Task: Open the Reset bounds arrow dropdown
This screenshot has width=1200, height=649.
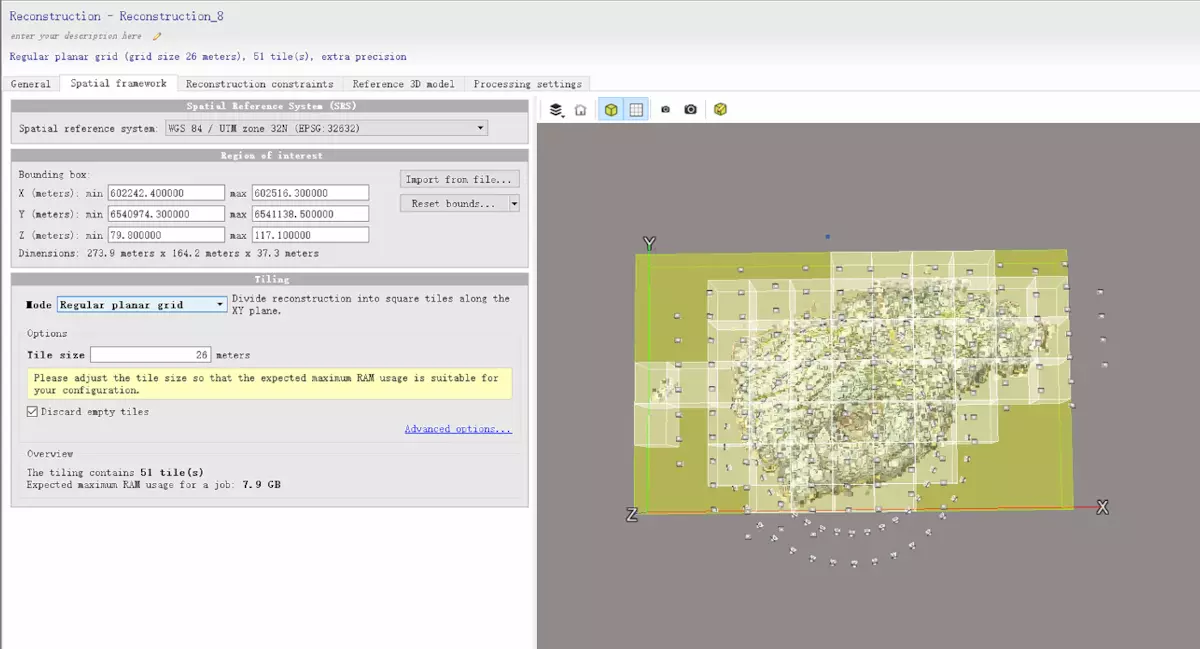Action: pyautogui.click(x=514, y=203)
